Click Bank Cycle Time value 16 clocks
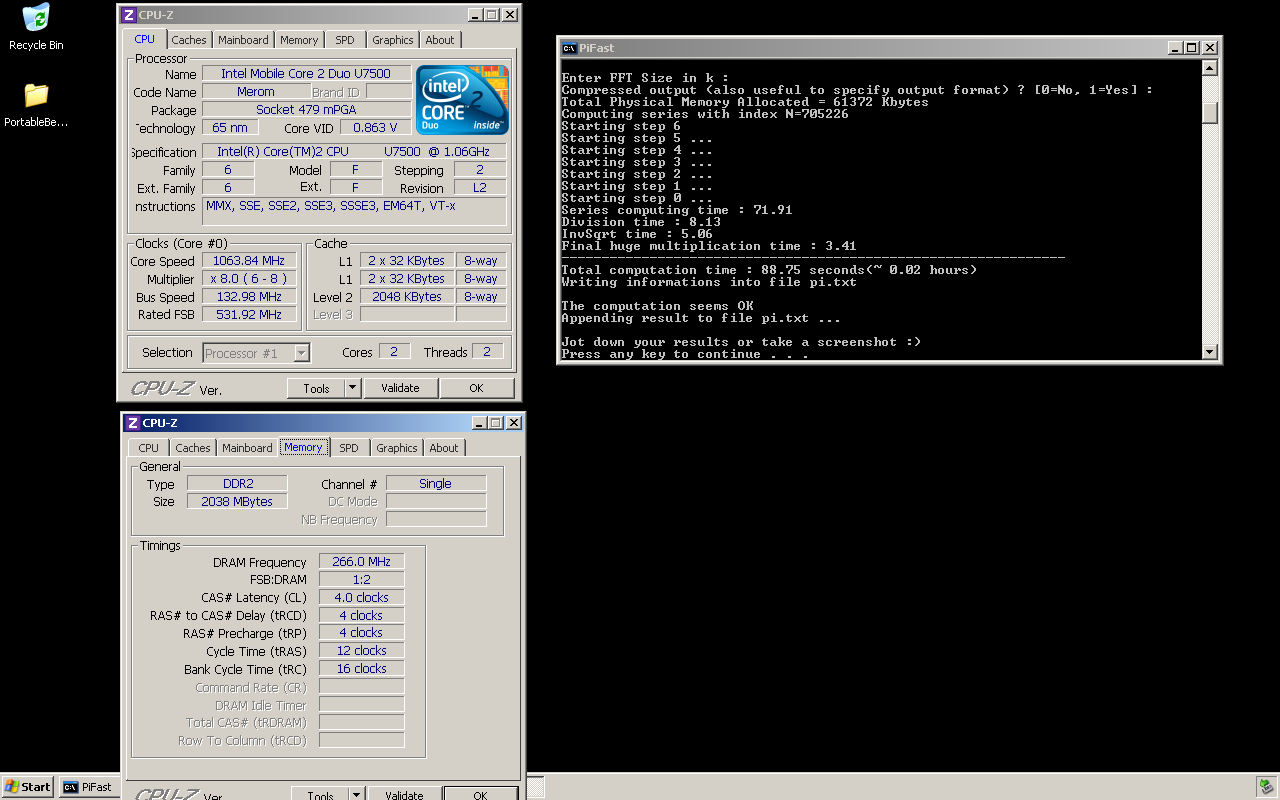Screen dimensions: 1280x800 point(362,669)
